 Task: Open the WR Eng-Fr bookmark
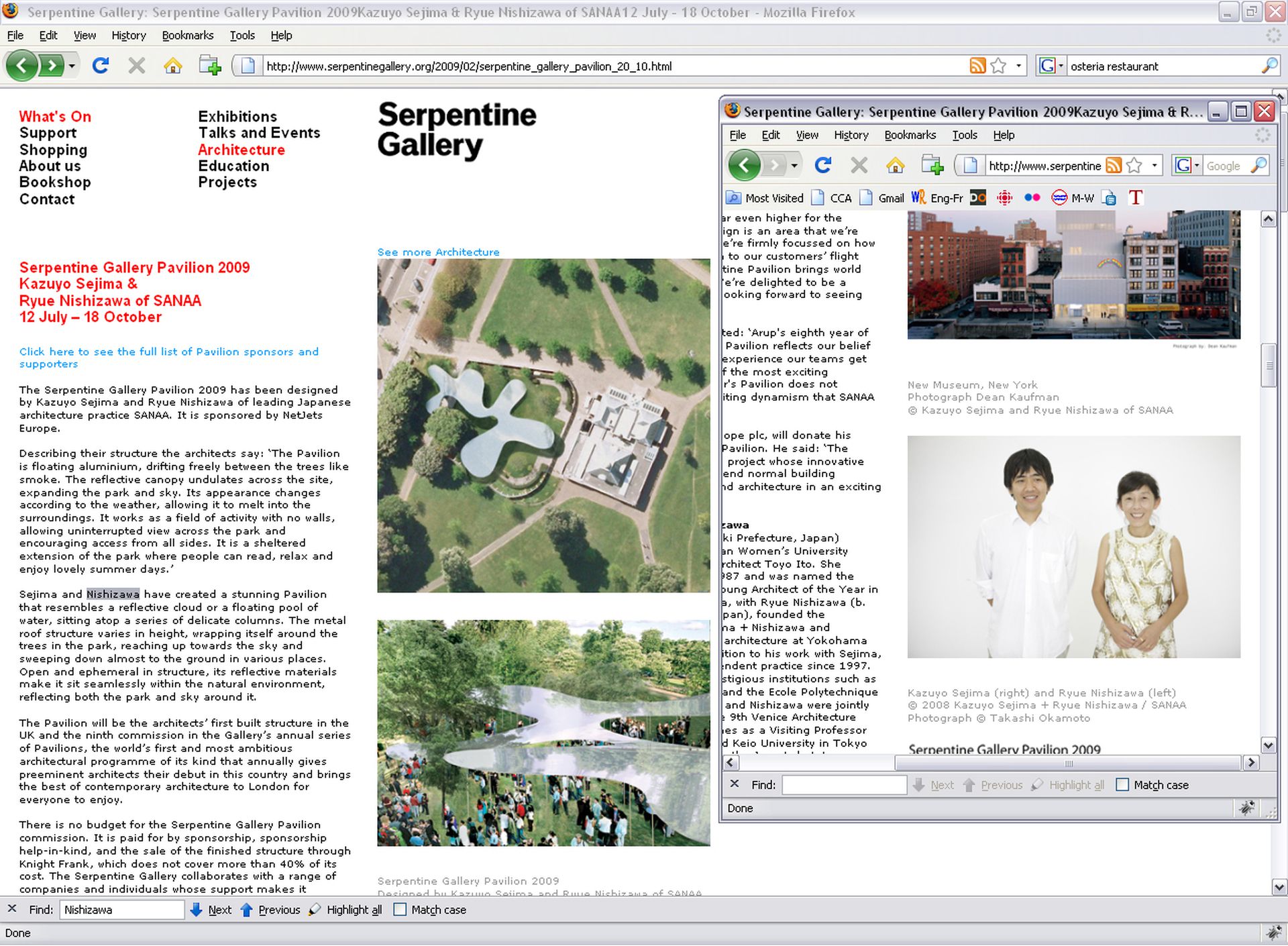tap(936, 198)
